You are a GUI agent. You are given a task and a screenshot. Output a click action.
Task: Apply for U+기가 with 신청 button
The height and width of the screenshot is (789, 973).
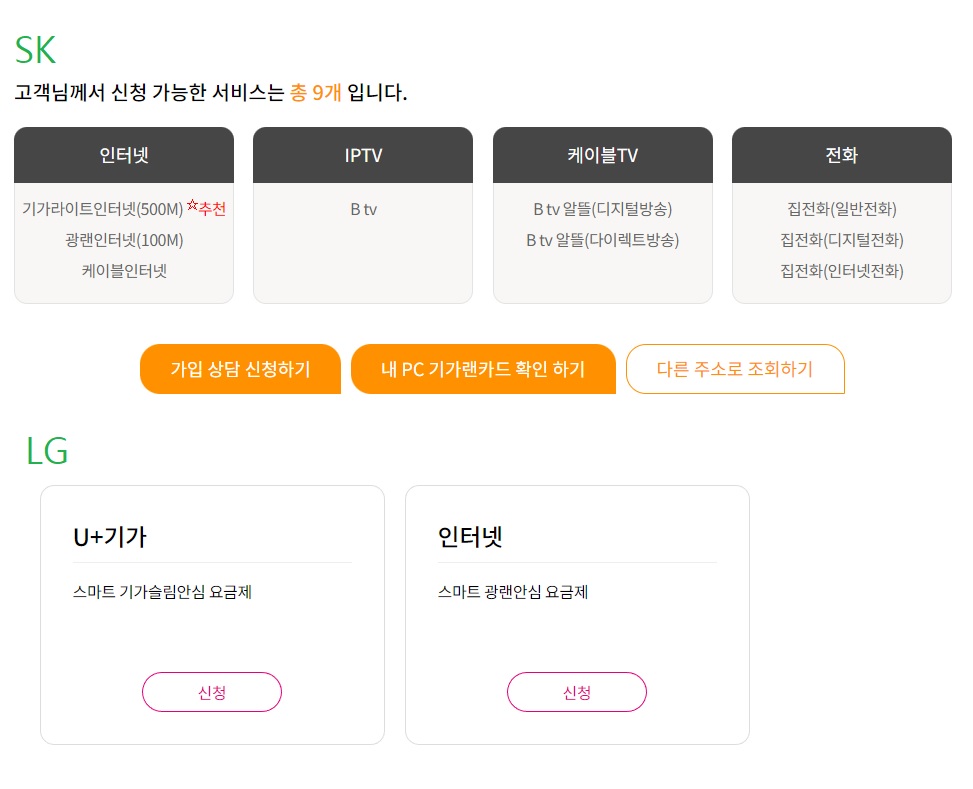click(212, 692)
